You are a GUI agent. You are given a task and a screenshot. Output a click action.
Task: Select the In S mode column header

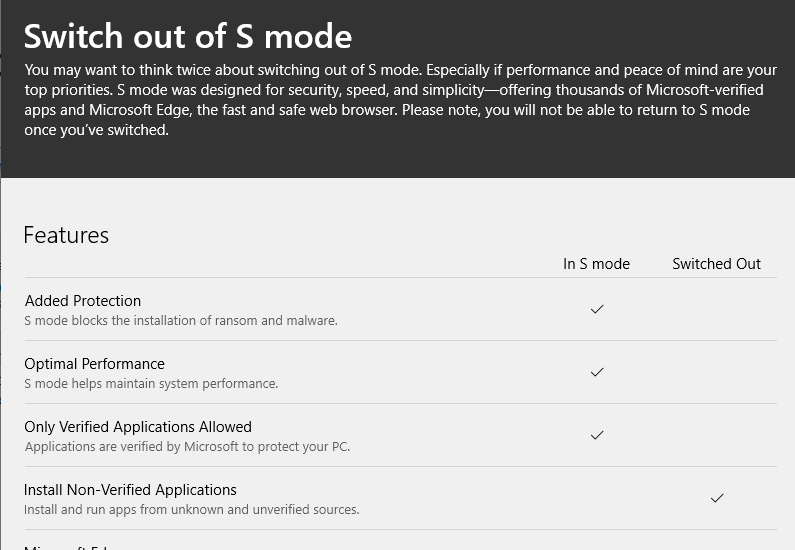point(596,264)
